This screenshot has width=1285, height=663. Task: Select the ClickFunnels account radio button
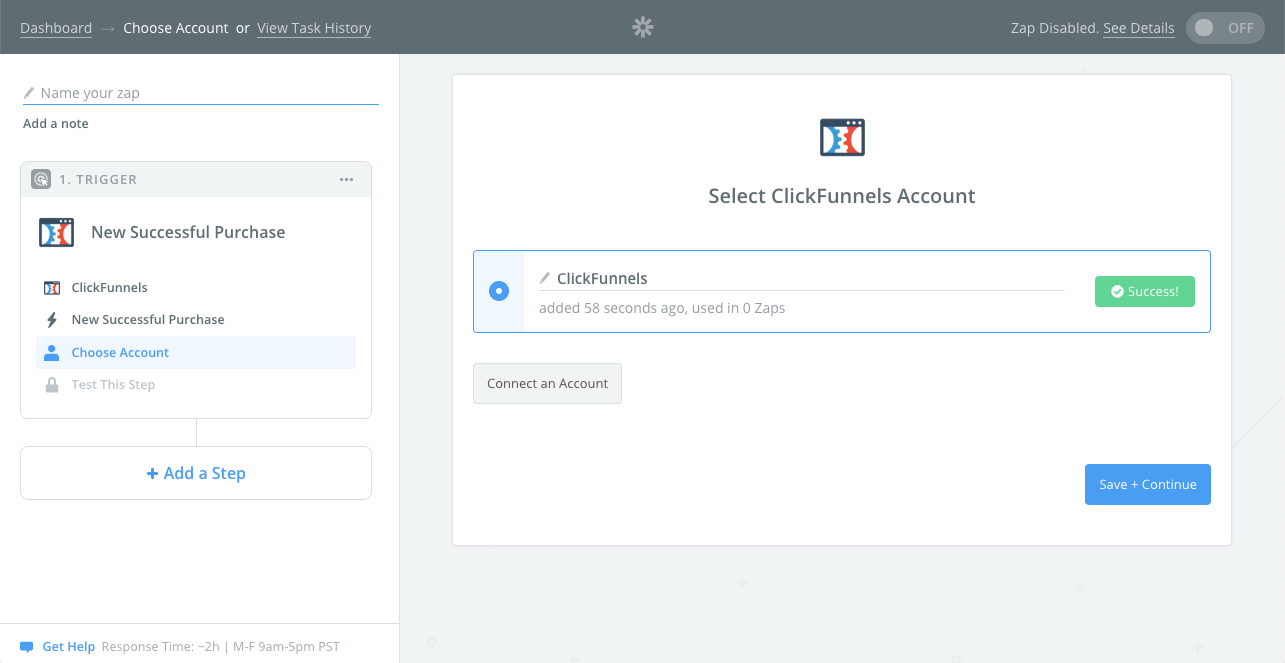point(499,291)
